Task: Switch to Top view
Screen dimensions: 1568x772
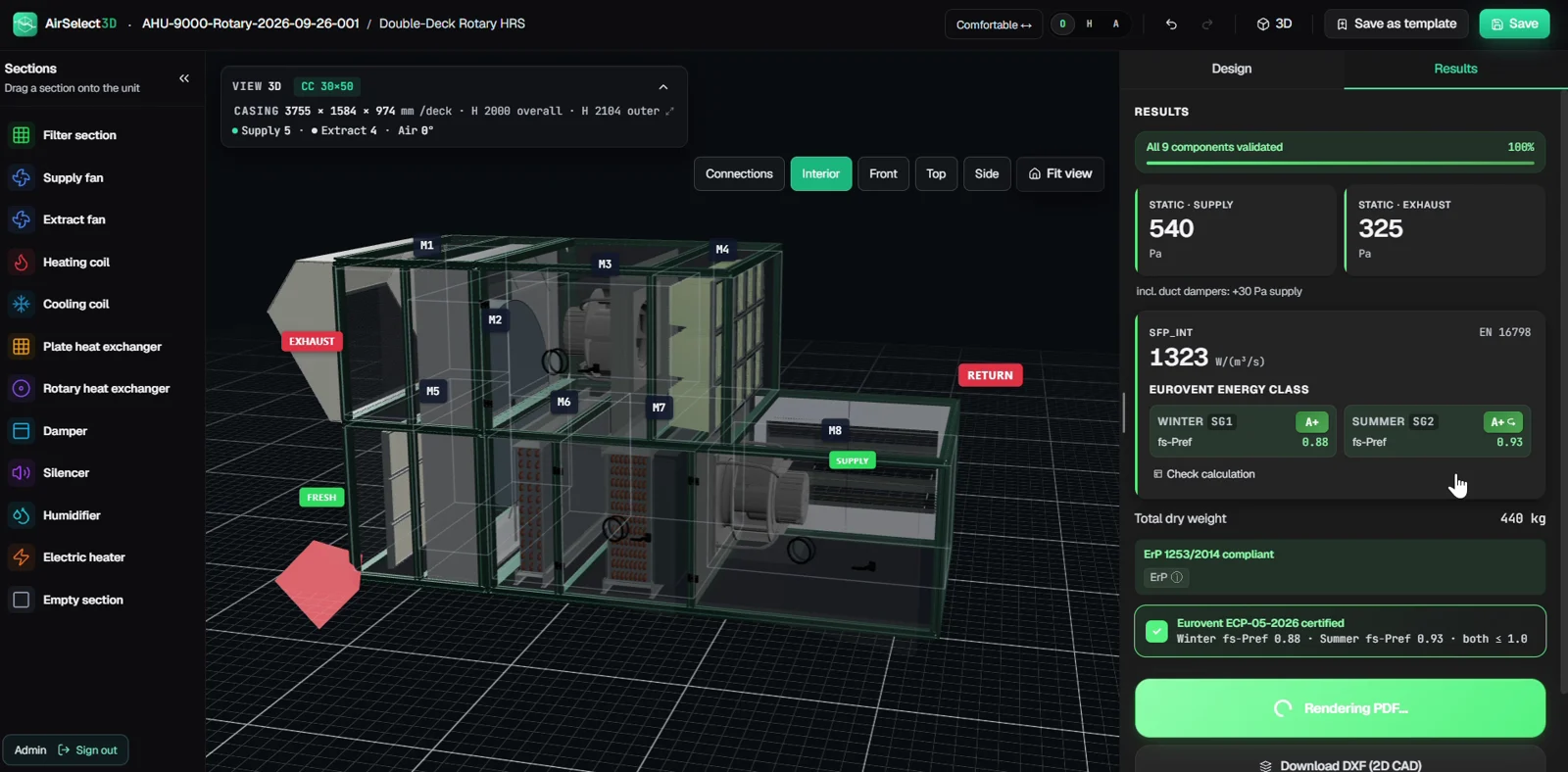Action: point(936,174)
